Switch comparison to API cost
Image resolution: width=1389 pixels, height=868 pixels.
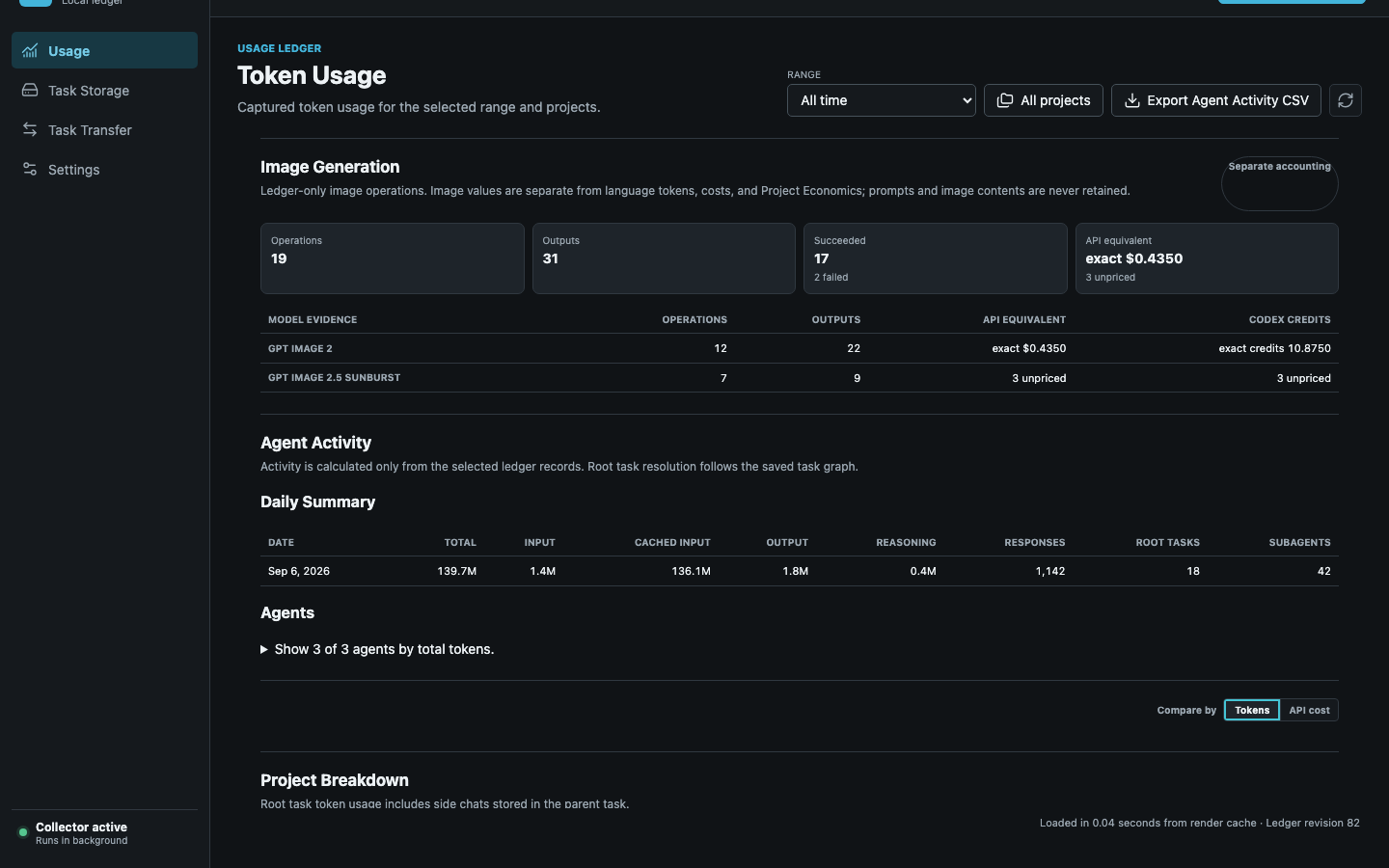[x=1309, y=710]
